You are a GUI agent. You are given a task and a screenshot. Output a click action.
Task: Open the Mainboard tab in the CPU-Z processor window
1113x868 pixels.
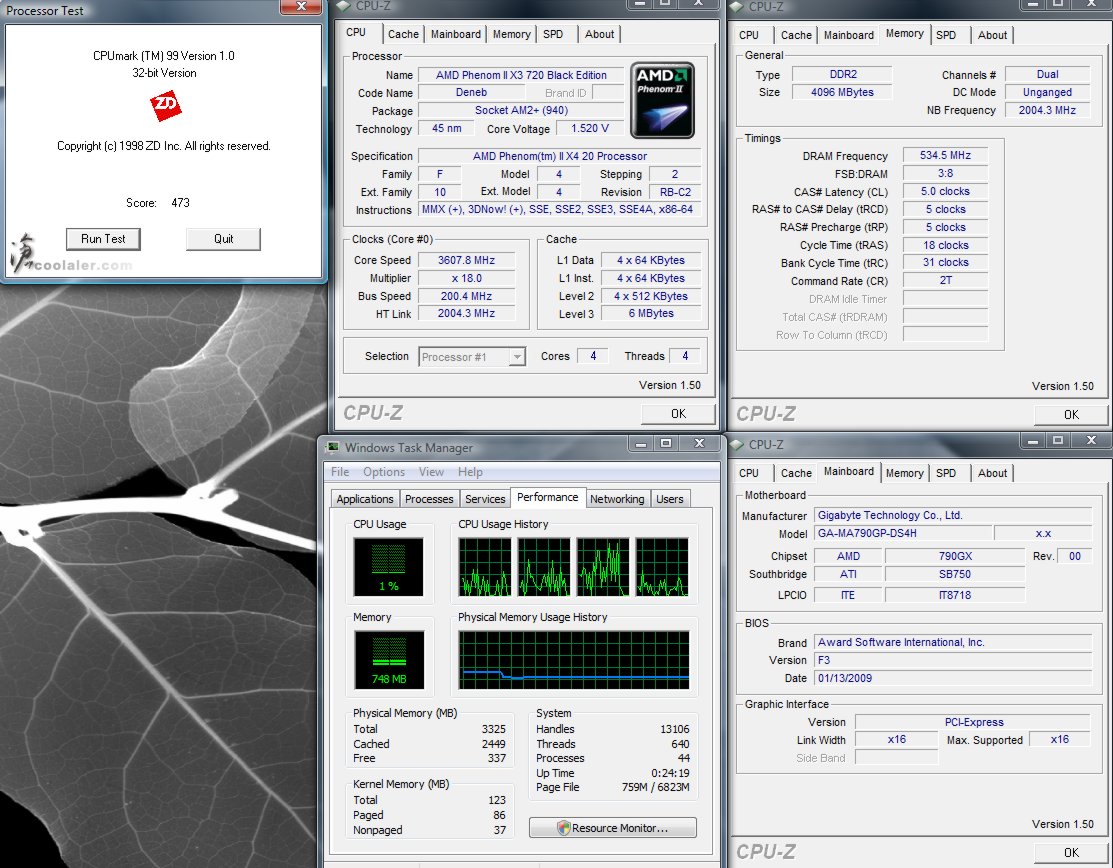click(x=456, y=34)
